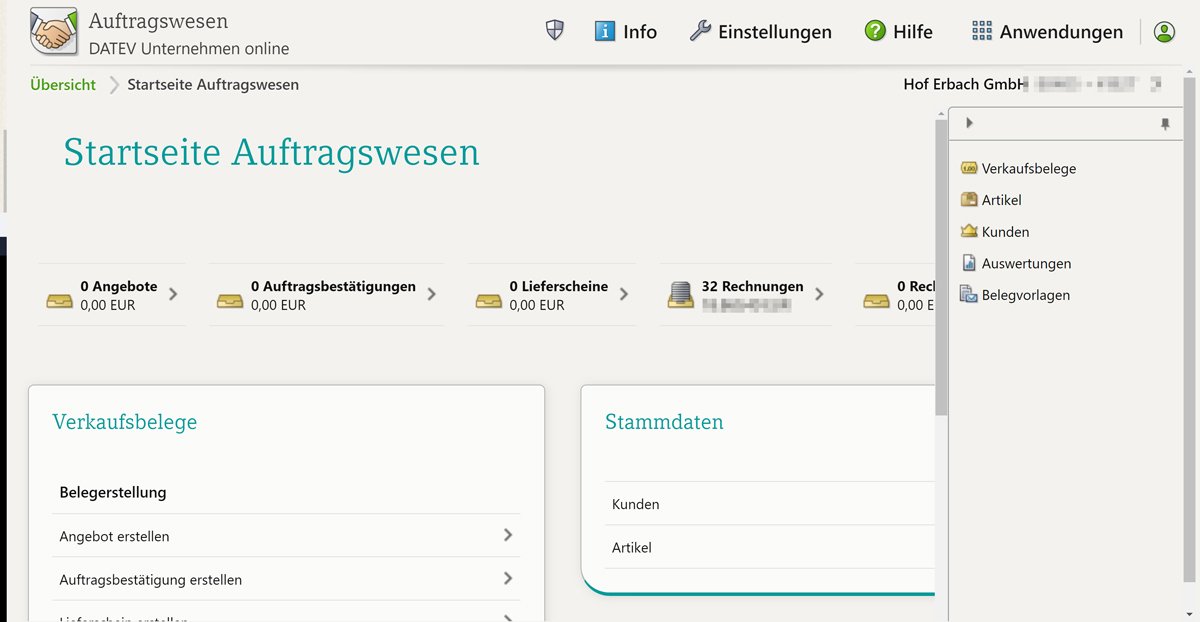
Task: Open Verkaufsbelege from the side panel
Action: pyautogui.click(x=1028, y=169)
